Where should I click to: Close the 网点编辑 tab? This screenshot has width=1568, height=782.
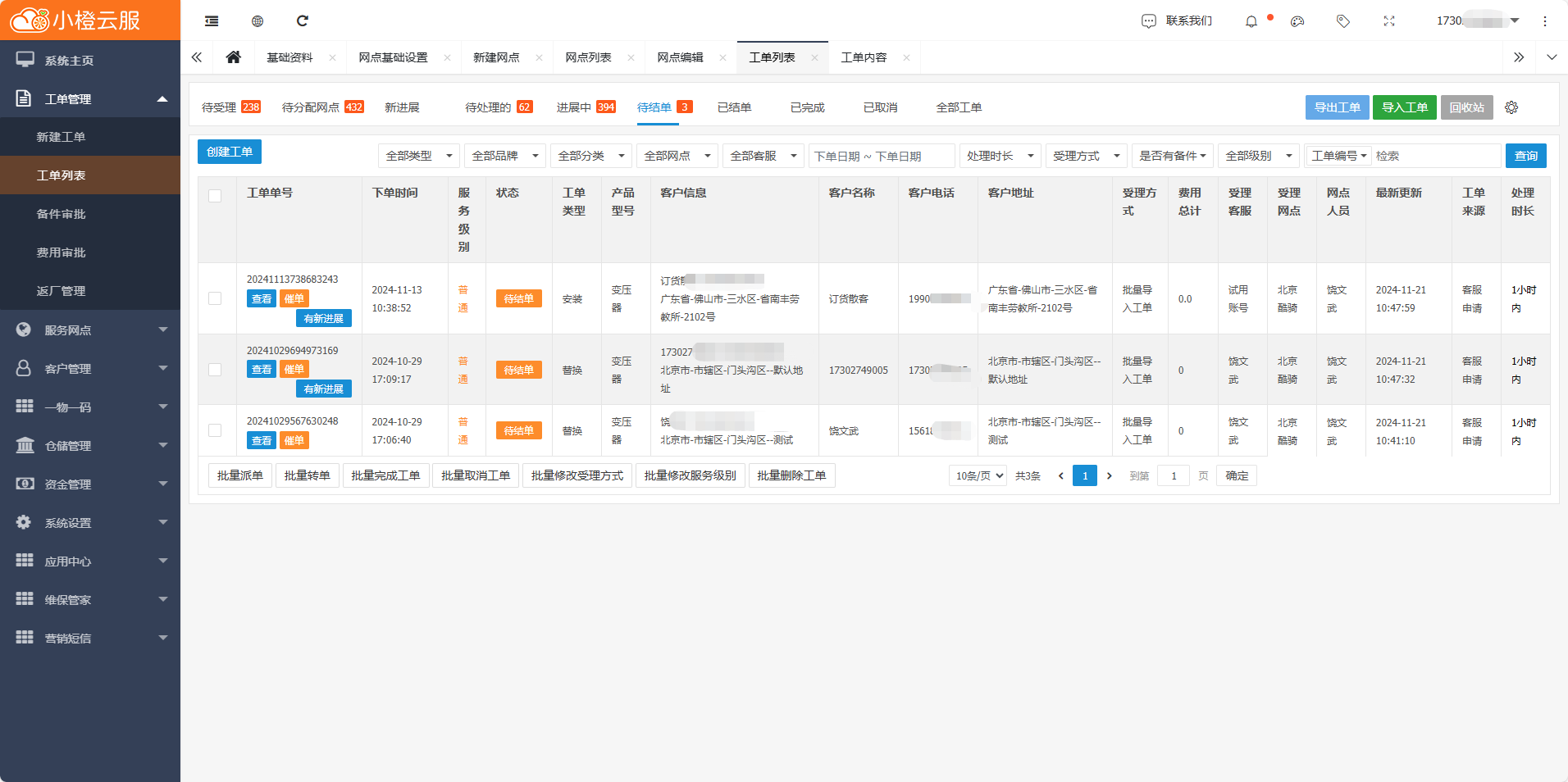pyautogui.click(x=722, y=57)
